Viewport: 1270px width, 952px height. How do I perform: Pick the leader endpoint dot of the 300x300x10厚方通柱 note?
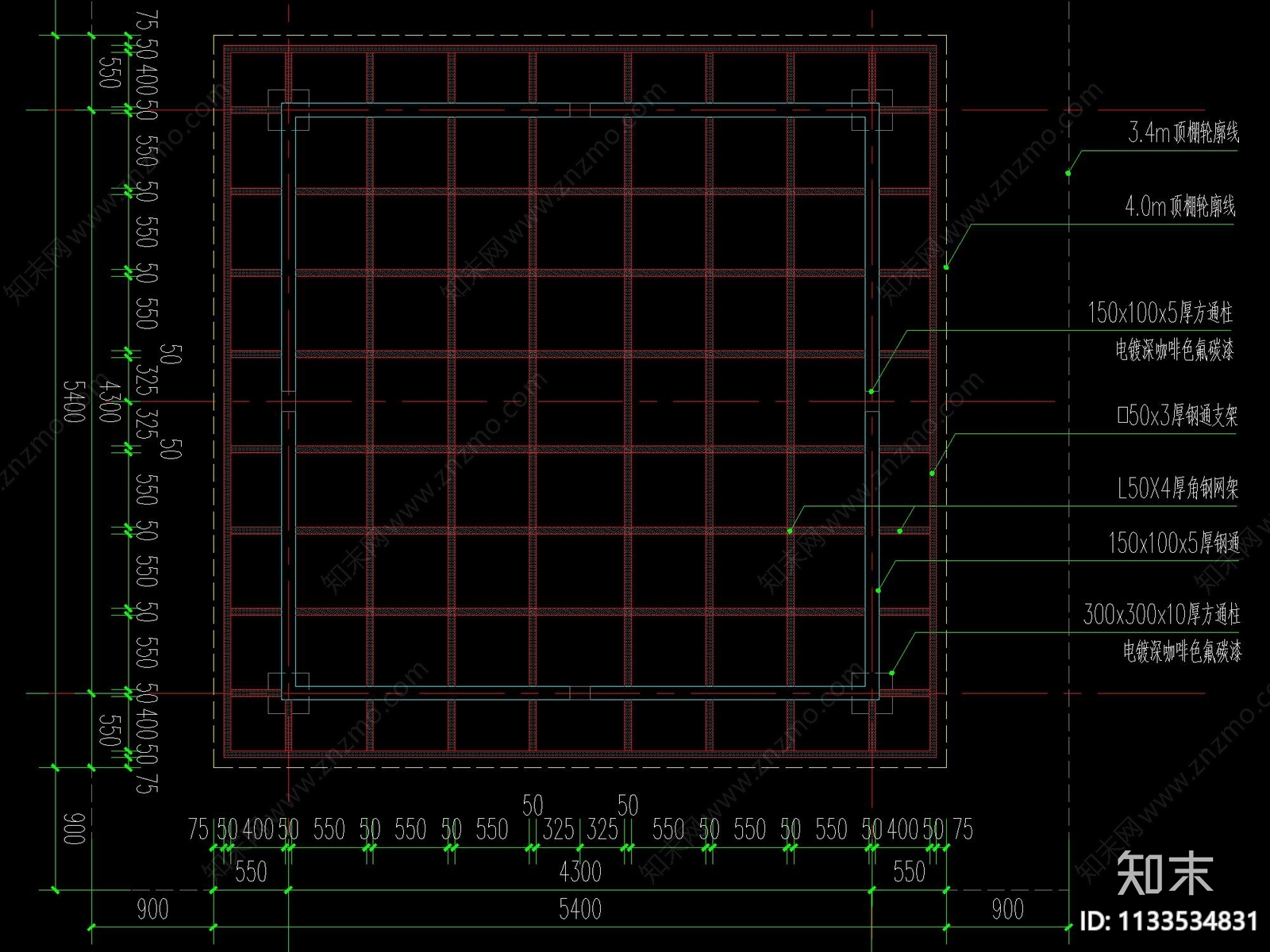click(891, 673)
